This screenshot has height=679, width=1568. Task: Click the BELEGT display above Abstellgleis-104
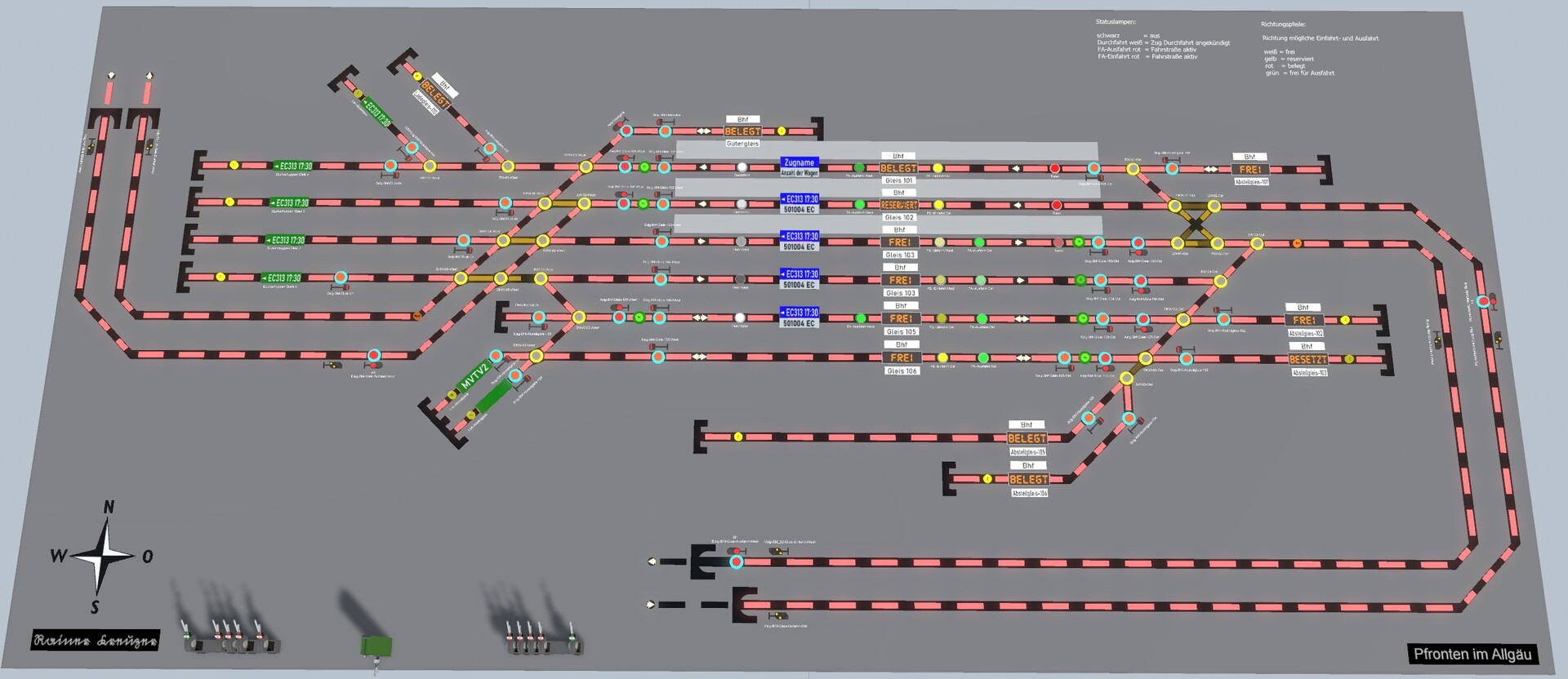tap(1029, 479)
